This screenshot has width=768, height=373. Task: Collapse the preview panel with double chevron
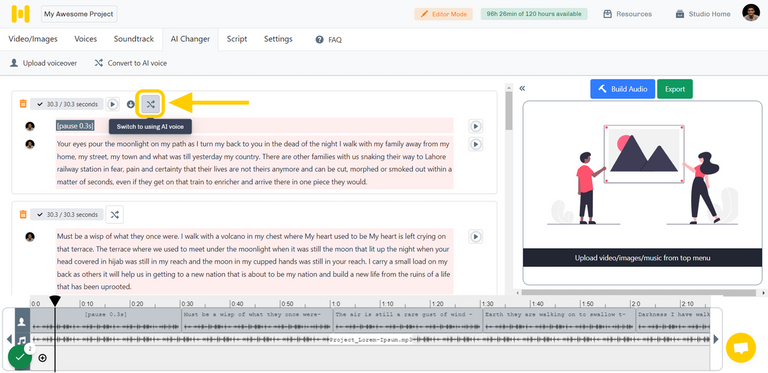tap(522, 88)
